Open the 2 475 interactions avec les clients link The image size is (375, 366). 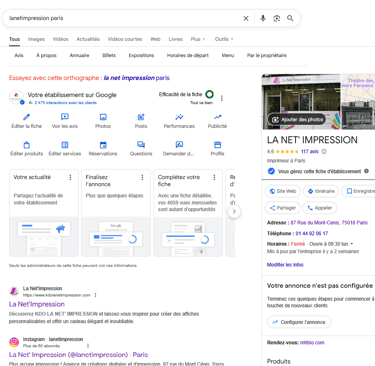tap(66, 103)
